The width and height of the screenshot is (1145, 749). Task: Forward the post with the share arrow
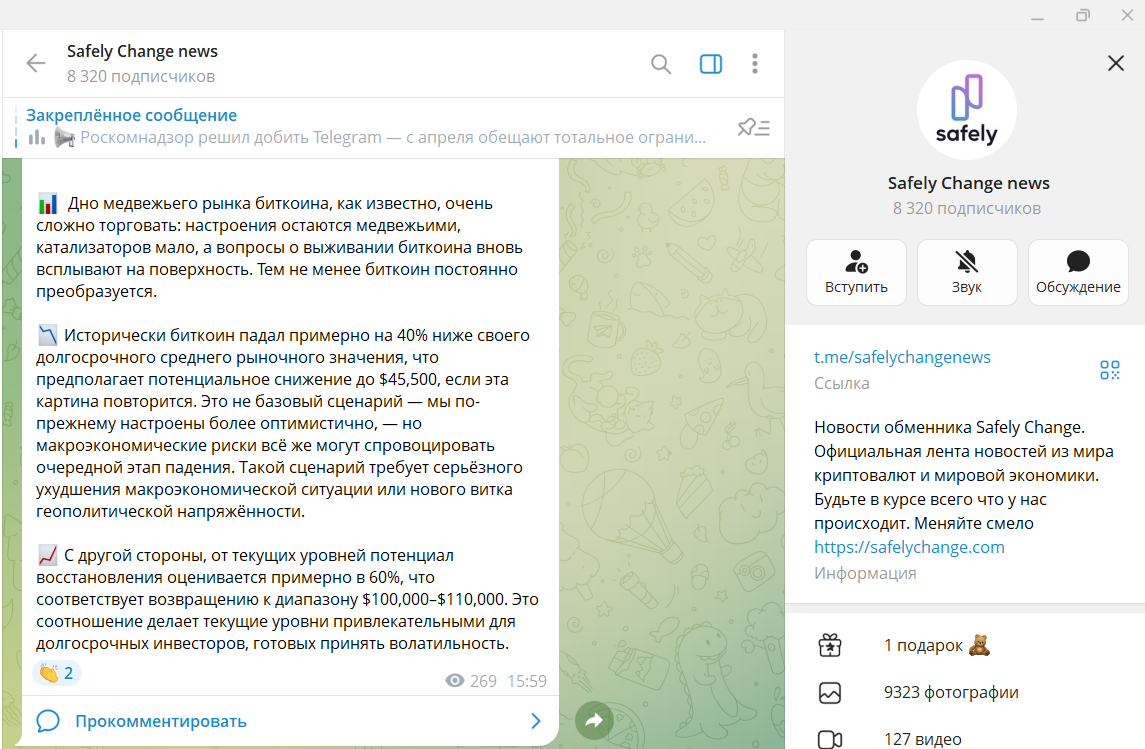click(594, 721)
